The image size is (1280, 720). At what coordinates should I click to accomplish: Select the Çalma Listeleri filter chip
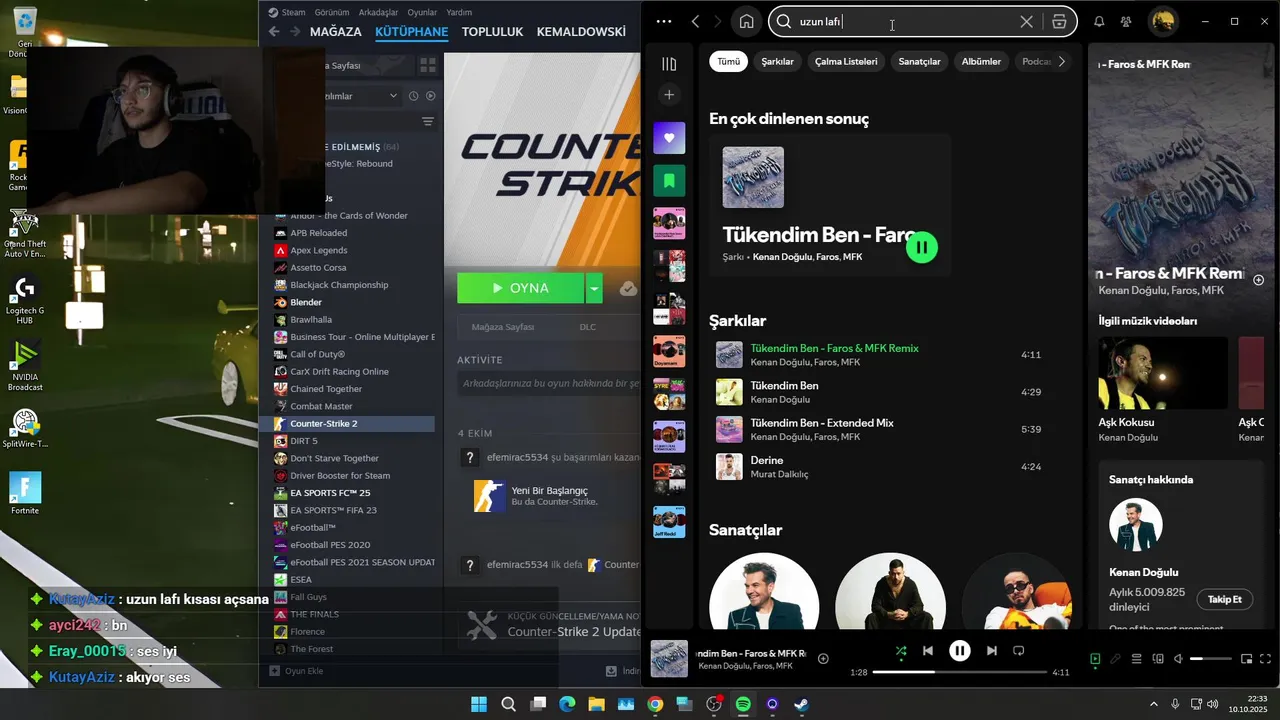pyautogui.click(x=846, y=61)
